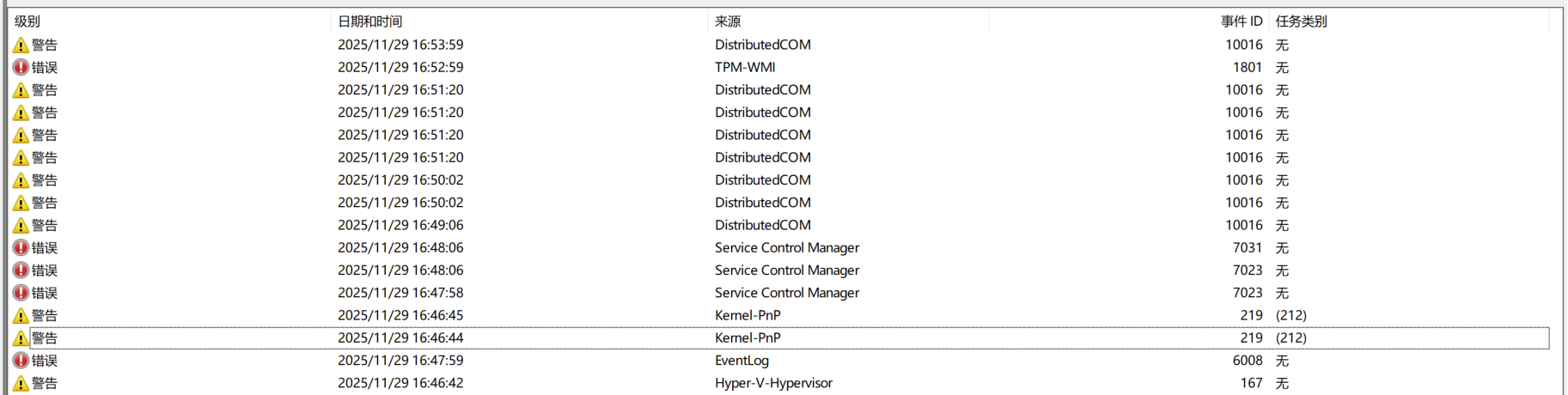Click task category 无 in the TPM-WMI row
This screenshot has height=395, width=1568.
click(1282, 67)
